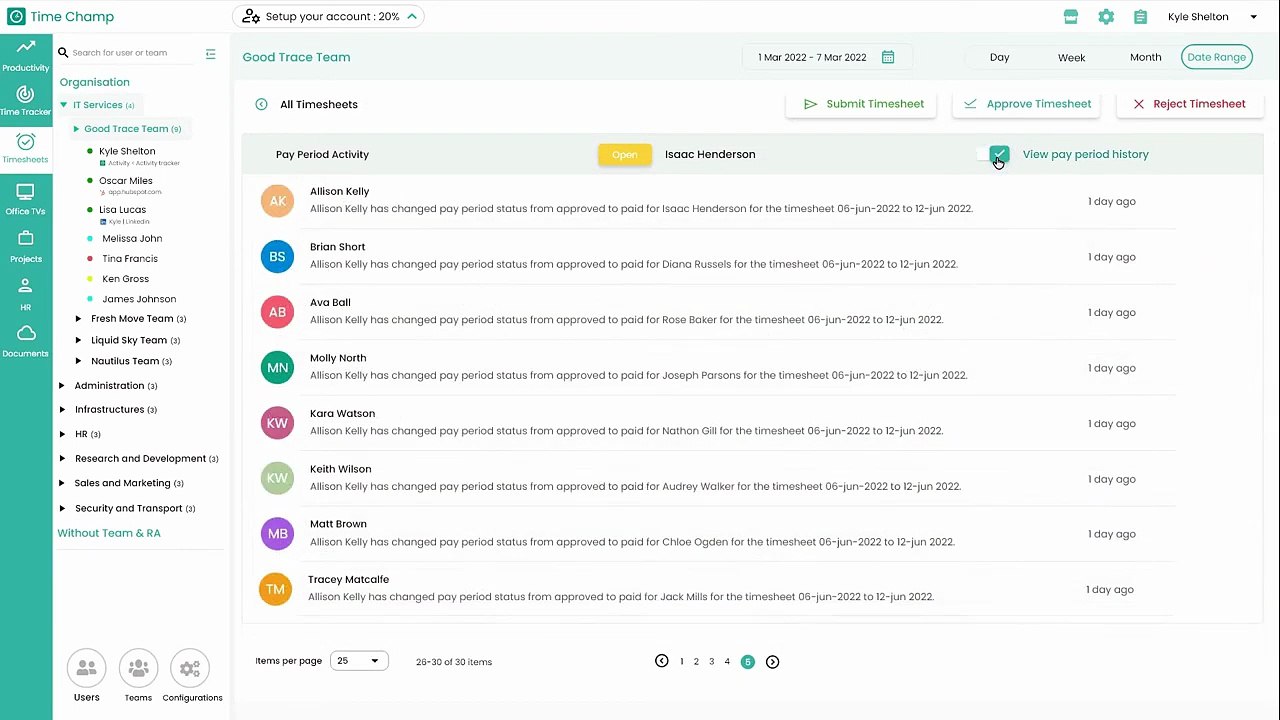
Task: Open the Time Tracker sidebar section
Action: click(x=26, y=101)
